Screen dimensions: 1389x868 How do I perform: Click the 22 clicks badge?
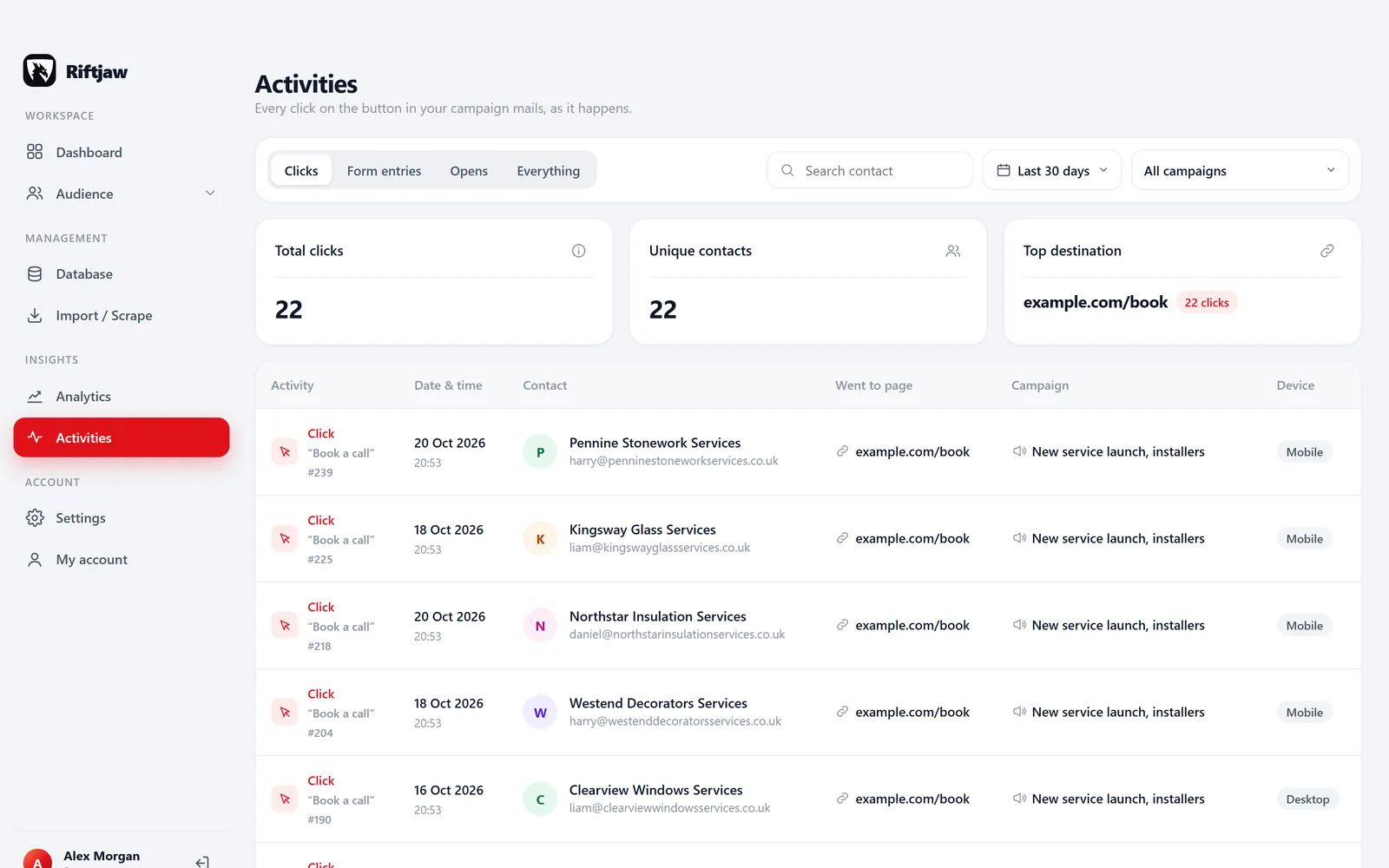tap(1207, 303)
